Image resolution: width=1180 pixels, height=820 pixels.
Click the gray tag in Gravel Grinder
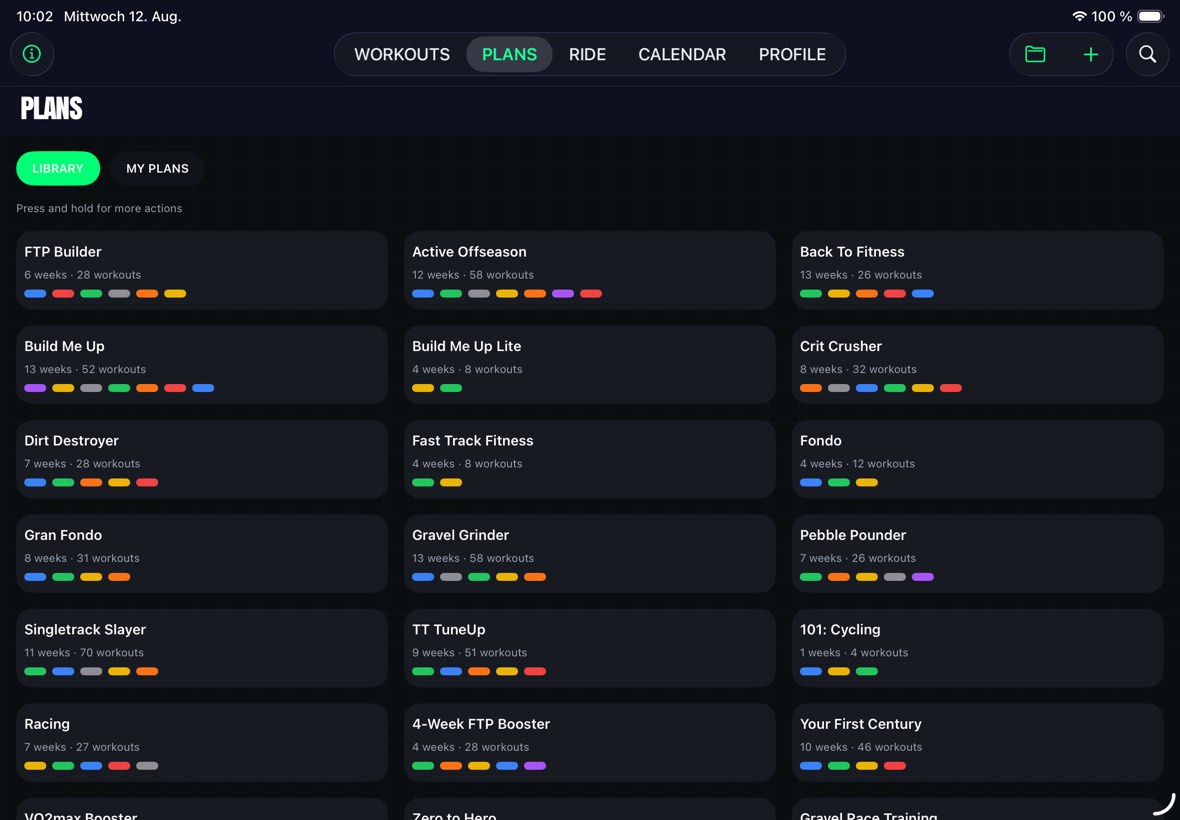[451, 577]
